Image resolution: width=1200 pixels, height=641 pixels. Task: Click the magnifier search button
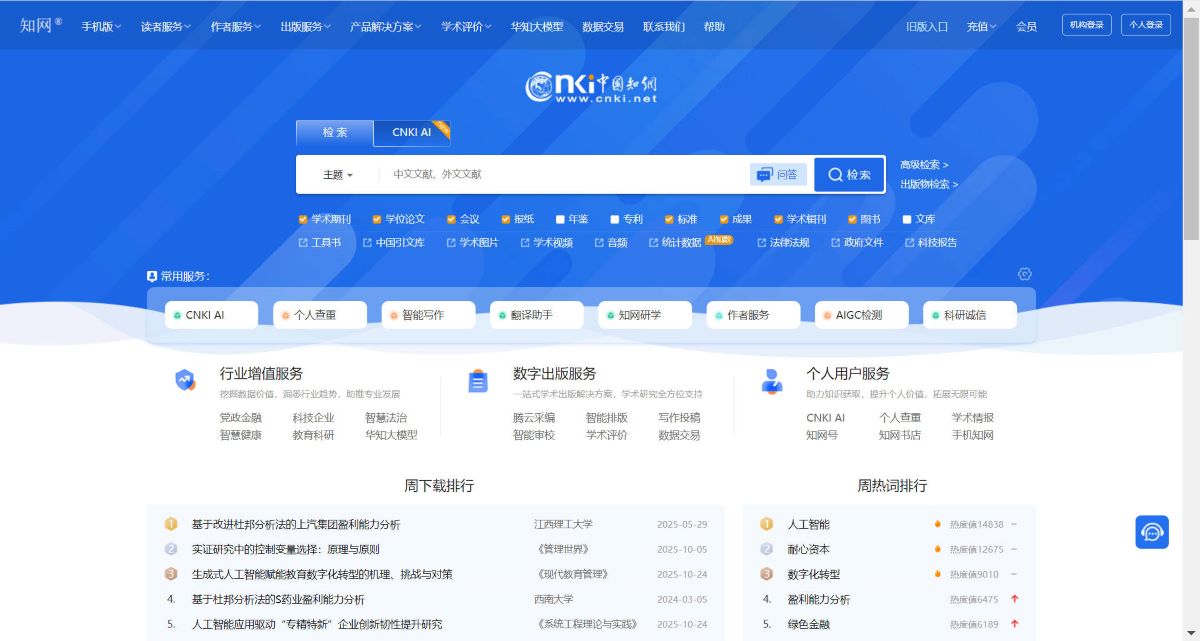pos(849,174)
